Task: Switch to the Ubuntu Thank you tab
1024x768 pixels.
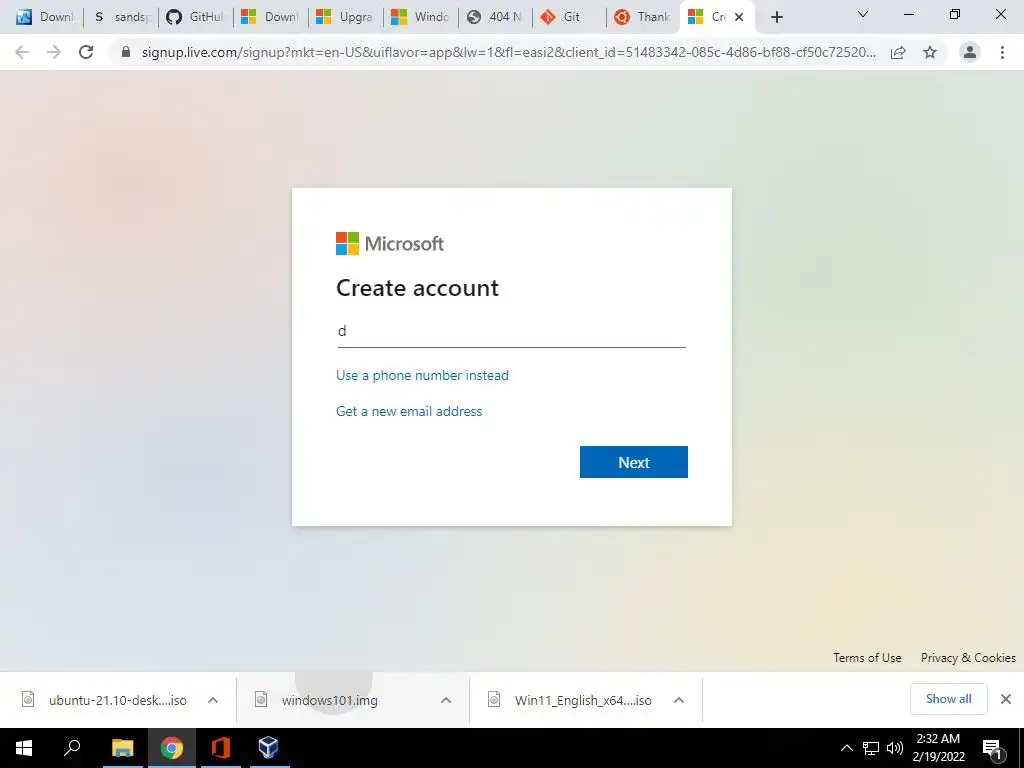Action: (x=643, y=17)
